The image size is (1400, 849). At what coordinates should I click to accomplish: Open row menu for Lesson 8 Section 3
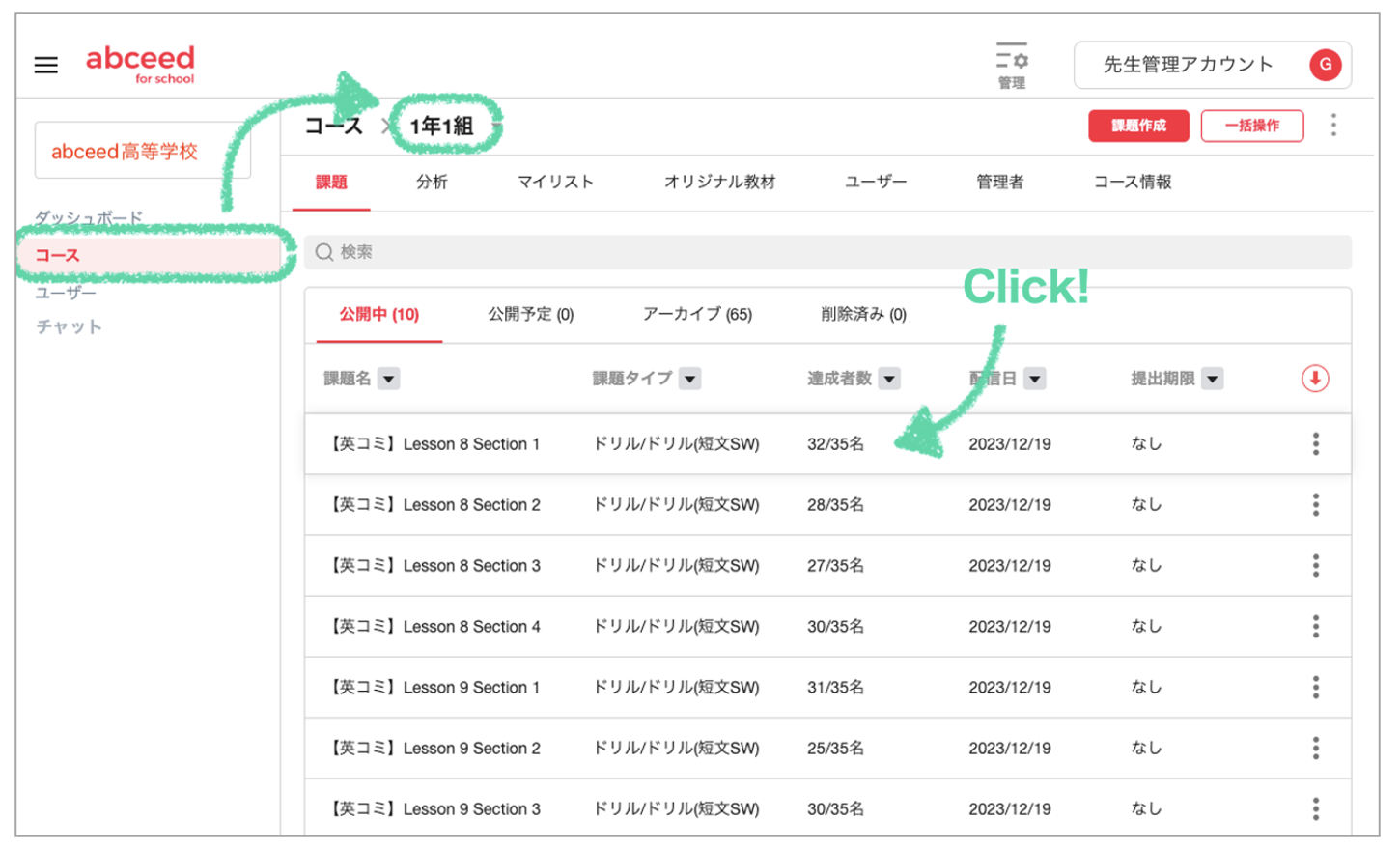click(x=1315, y=566)
